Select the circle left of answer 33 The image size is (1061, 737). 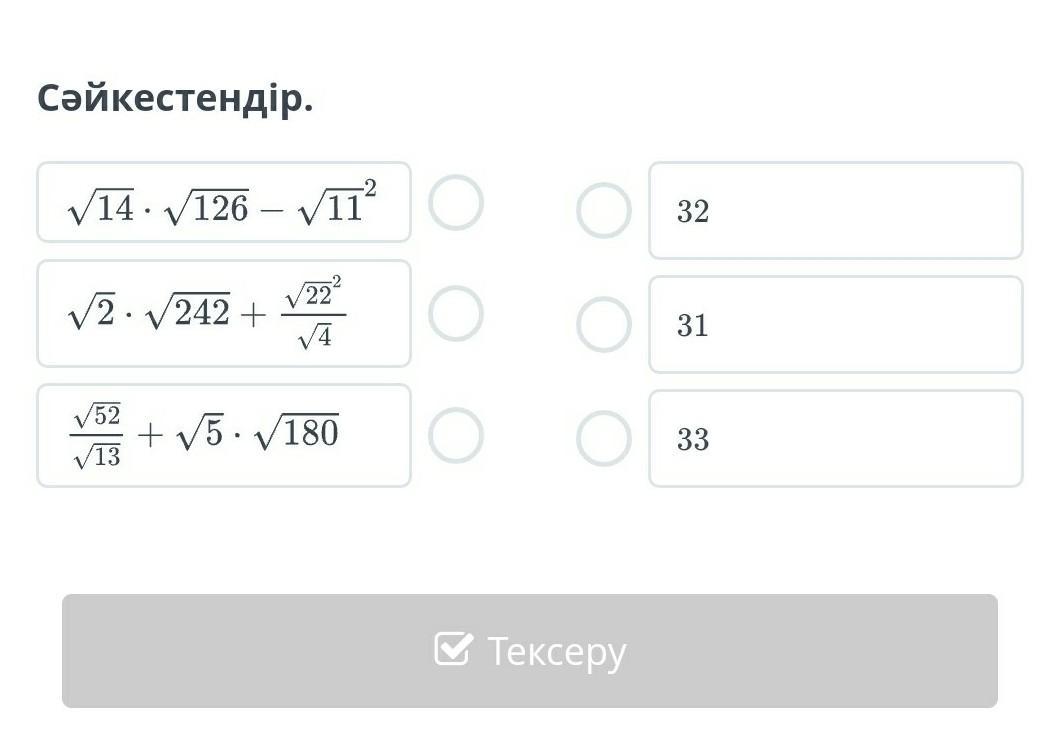tap(604, 438)
